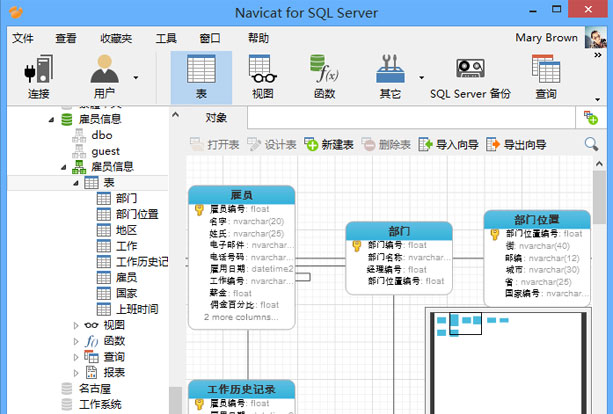Open dropdown arrow next to 用户

click(x=136, y=77)
